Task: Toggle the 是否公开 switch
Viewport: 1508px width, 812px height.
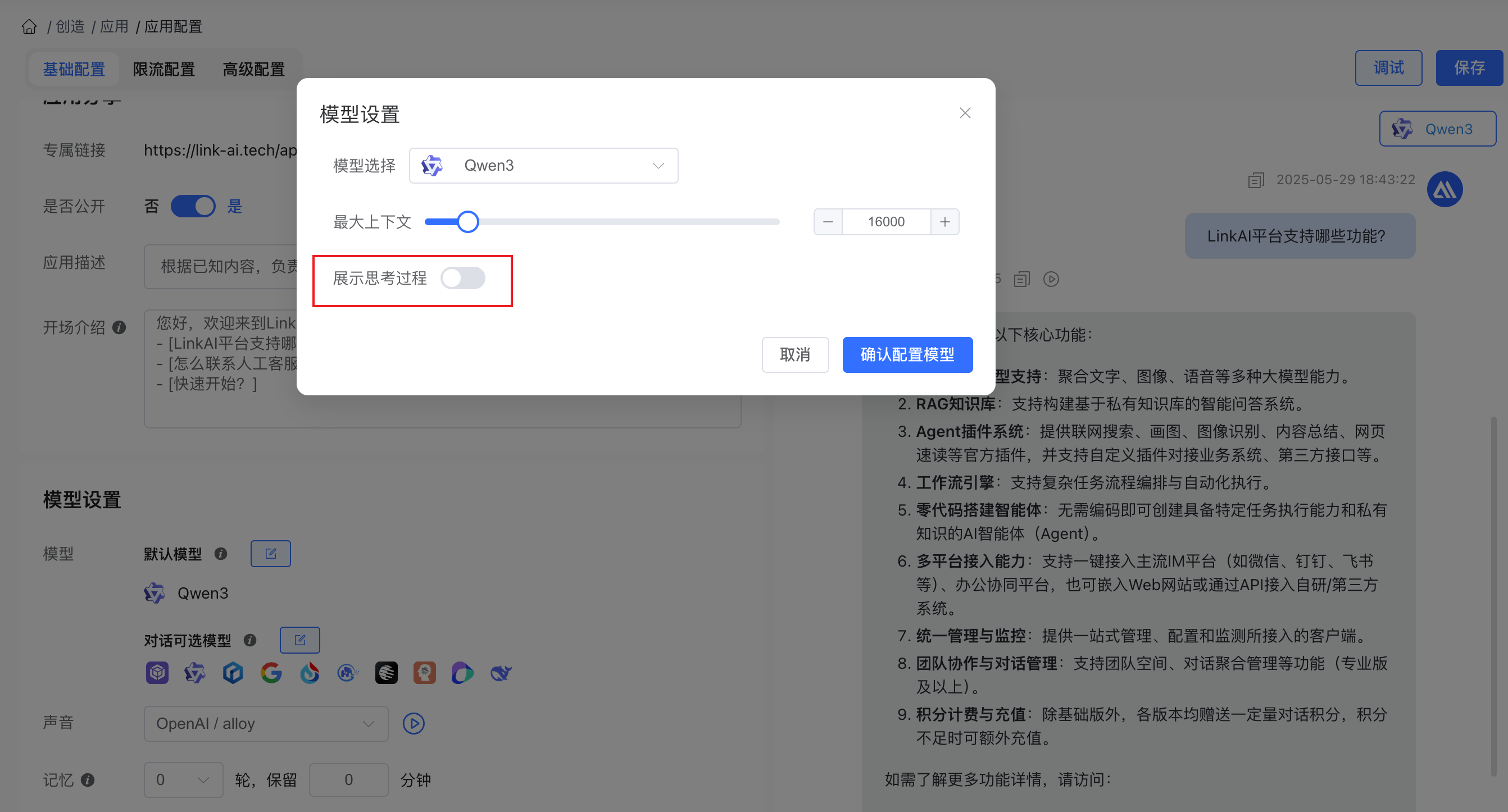Action: (x=193, y=206)
